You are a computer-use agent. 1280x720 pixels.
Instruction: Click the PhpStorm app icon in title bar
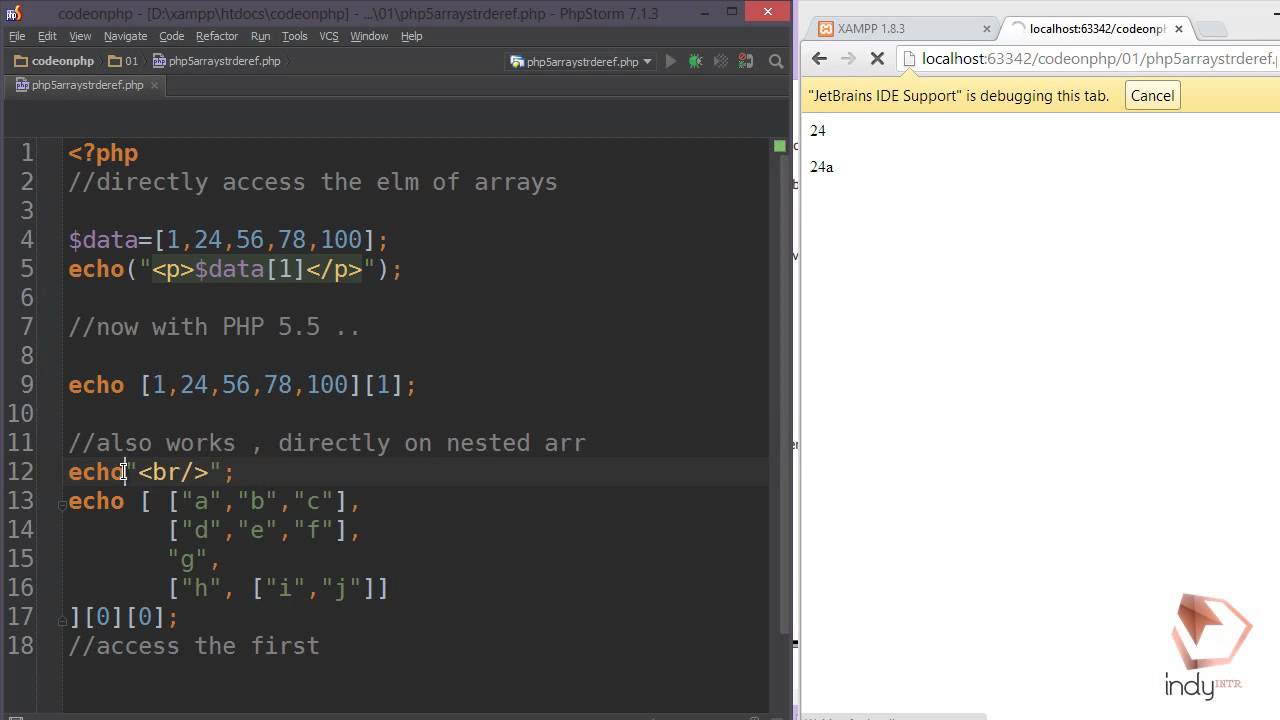[13, 13]
